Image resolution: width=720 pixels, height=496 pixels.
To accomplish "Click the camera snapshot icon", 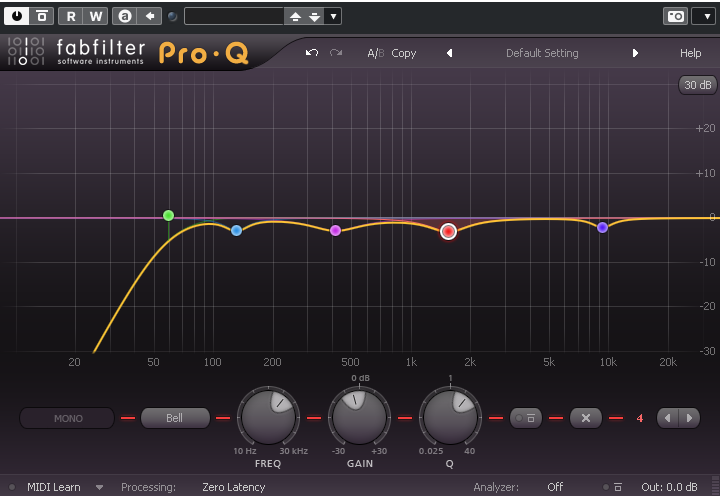I will tap(675, 17).
